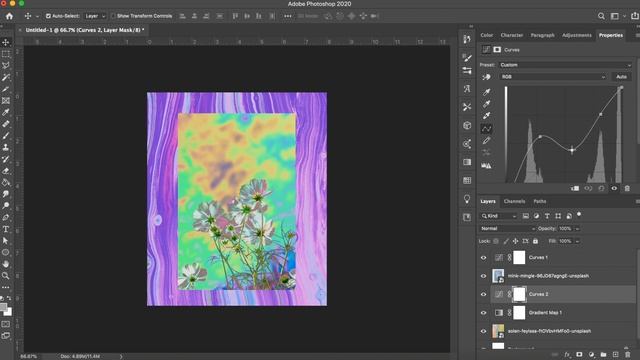This screenshot has height=360, width=640.
Task: Switch to the Color tab
Action: point(487,35)
